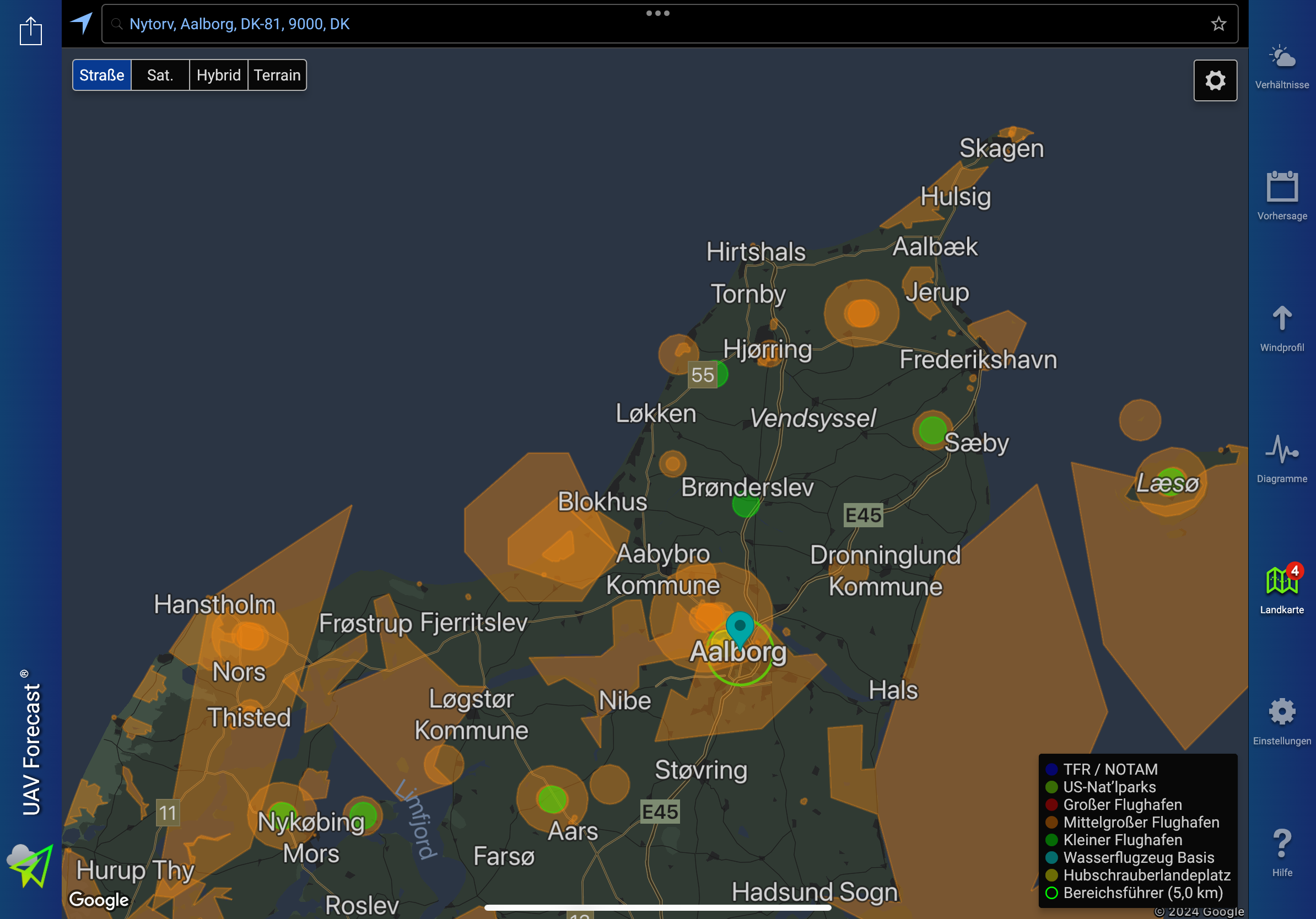Click the Hals map label
Viewport: 1316px width, 919px height.
coord(893,690)
